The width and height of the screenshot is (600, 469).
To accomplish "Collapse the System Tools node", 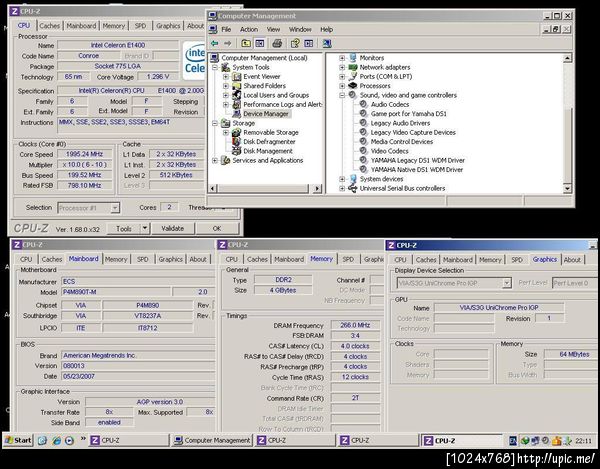I will [x=215, y=67].
